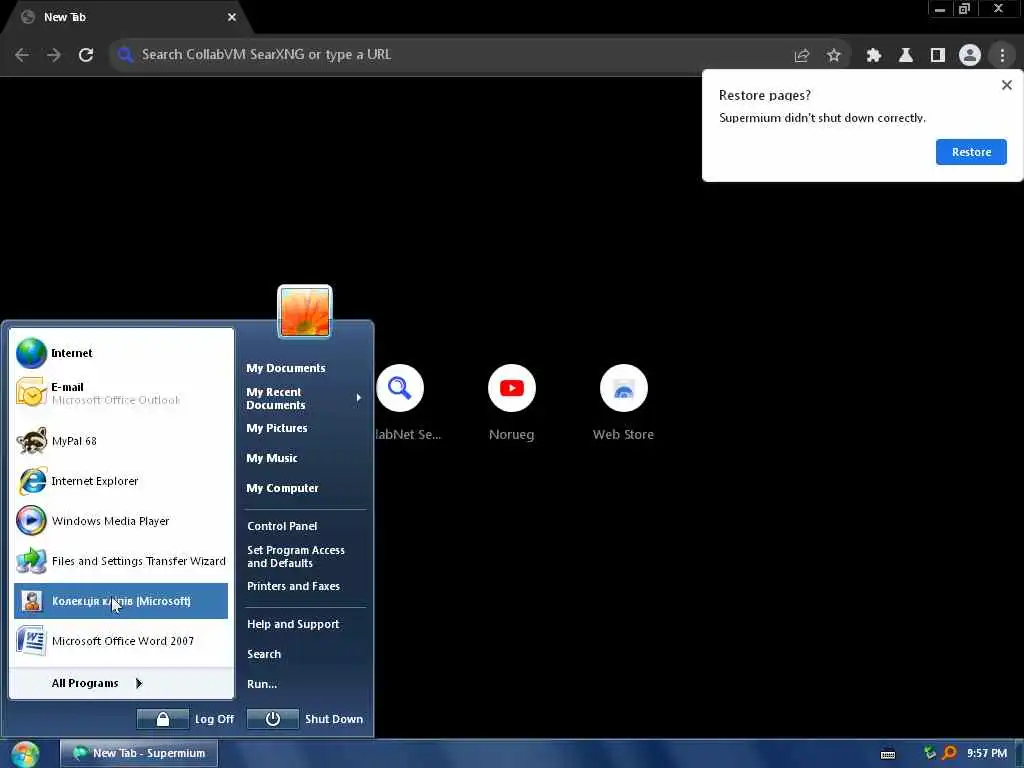This screenshot has width=1024, height=768.
Task: Open Set Program Access and Defaults
Action: click(296, 556)
